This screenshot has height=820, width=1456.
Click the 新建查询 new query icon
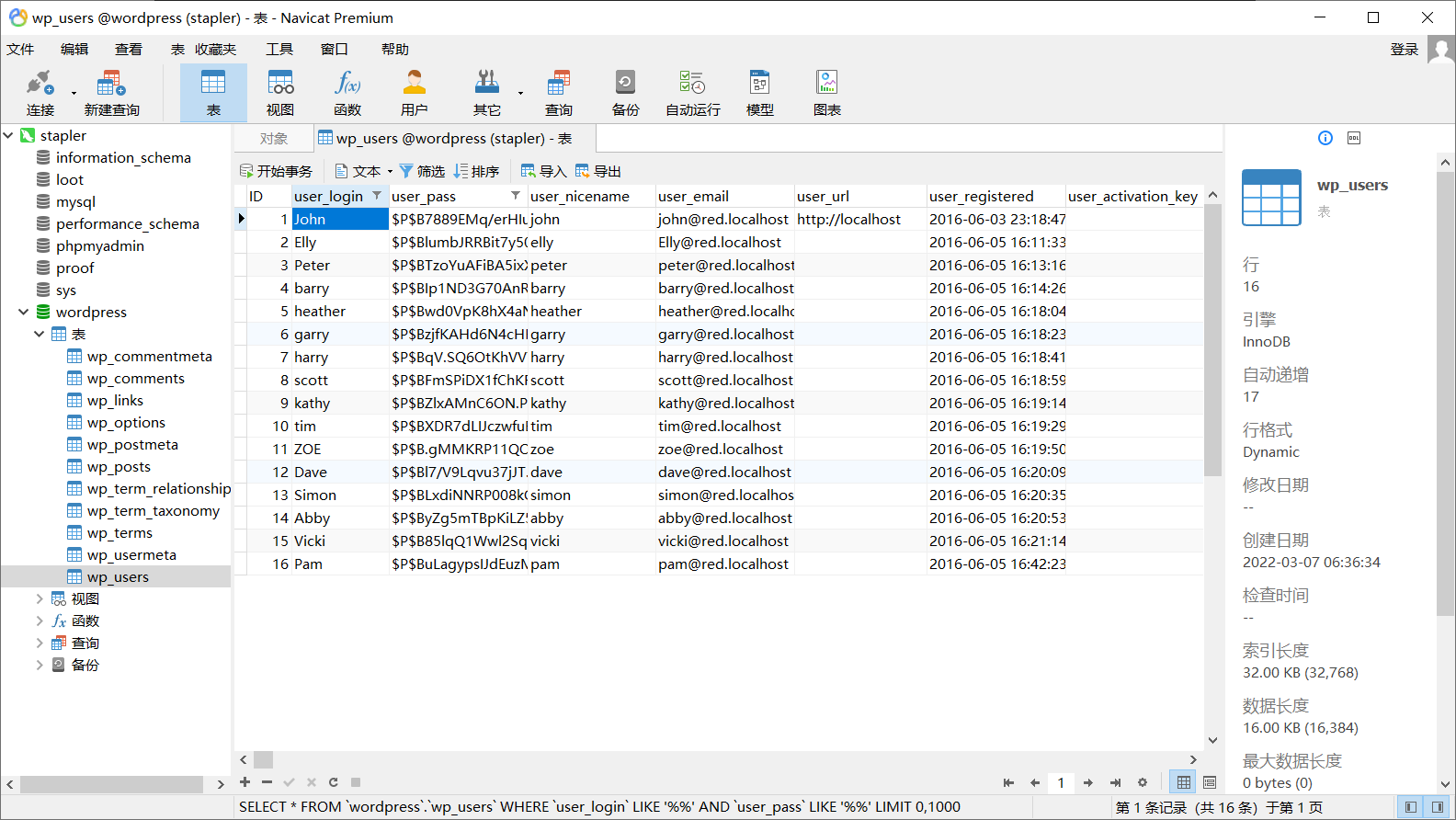coord(111,93)
